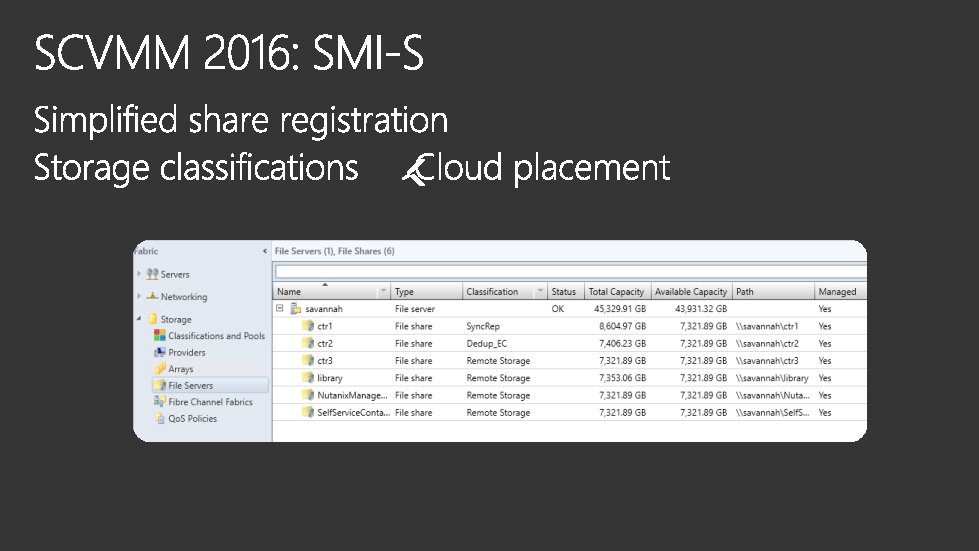Click the File Servers (1), File Shares (6) title

pos(335,251)
